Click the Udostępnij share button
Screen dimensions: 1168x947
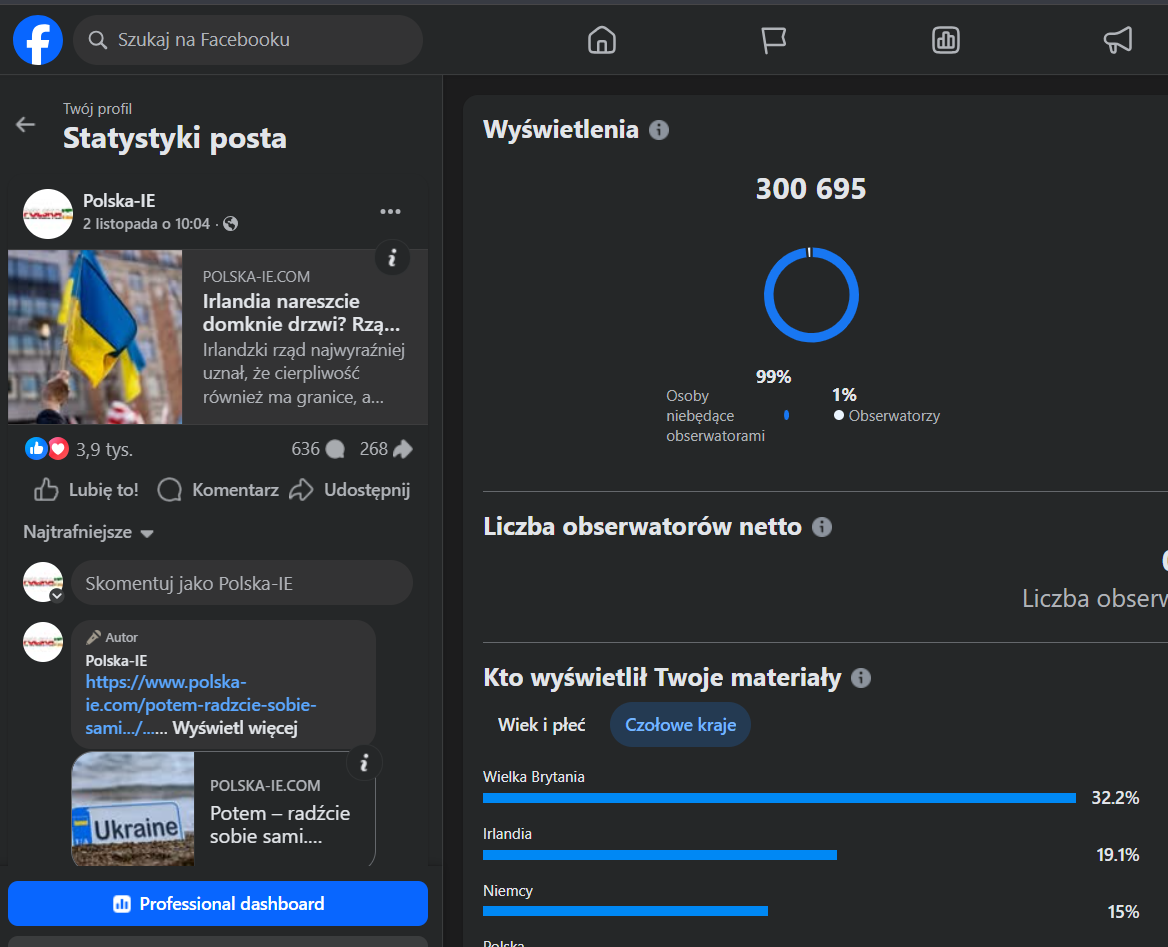pyautogui.click(x=351, y=490)
